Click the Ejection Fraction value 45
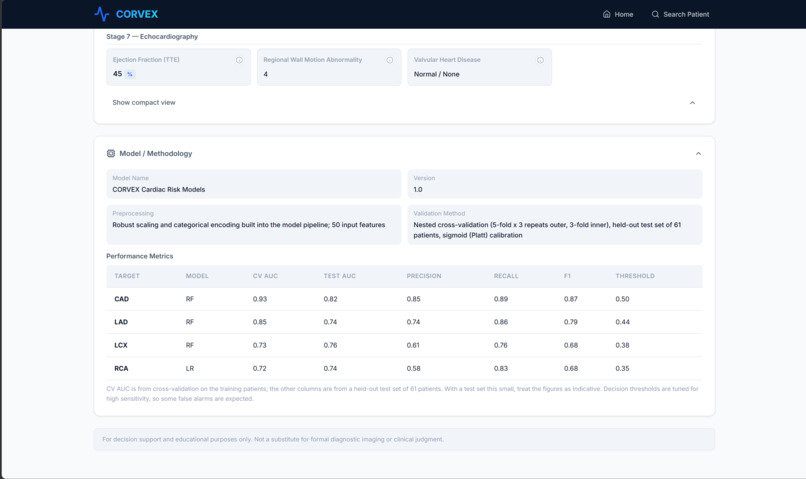 pyautogui.click(x=117, y=74)
